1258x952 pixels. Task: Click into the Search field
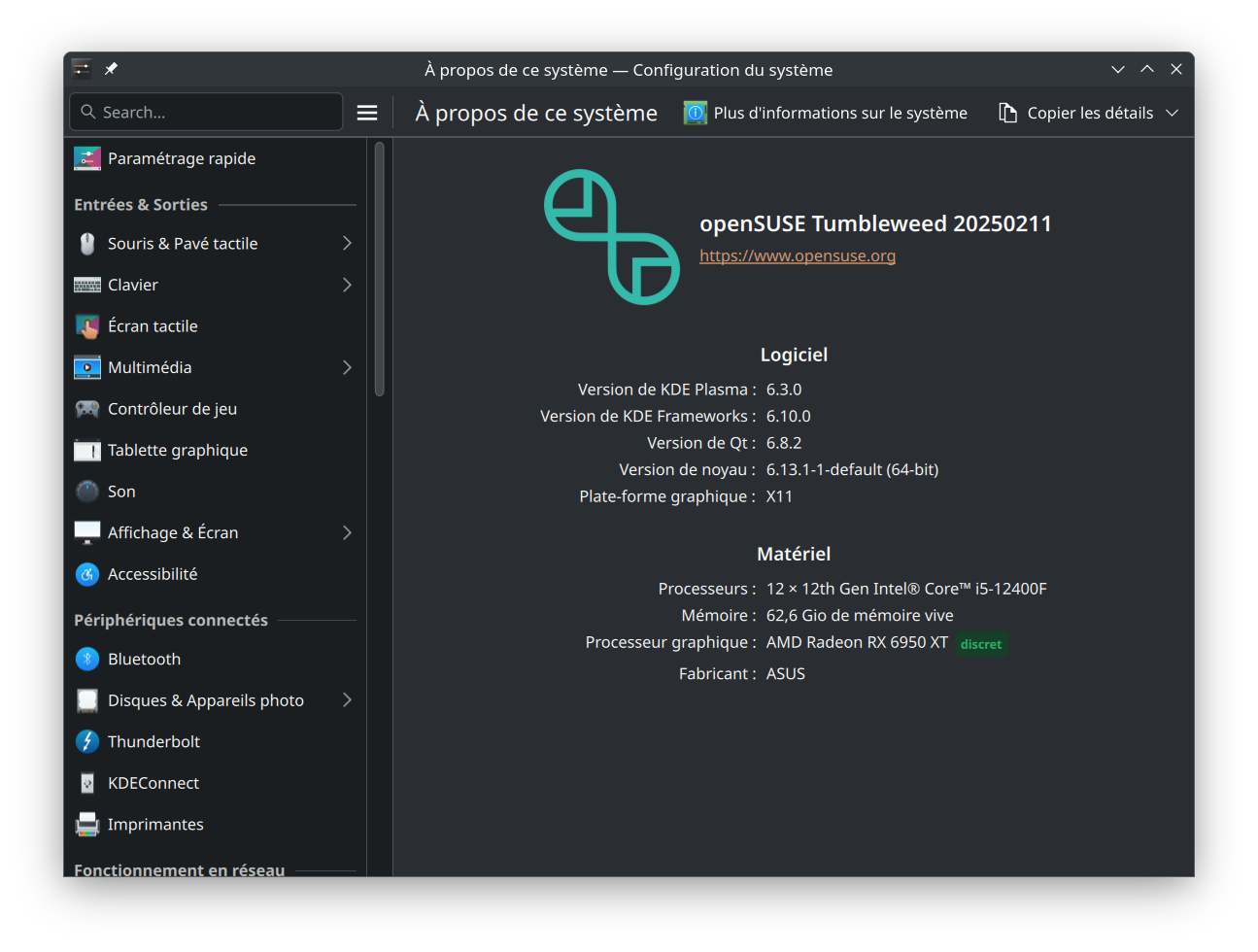[x=206, y=112]
